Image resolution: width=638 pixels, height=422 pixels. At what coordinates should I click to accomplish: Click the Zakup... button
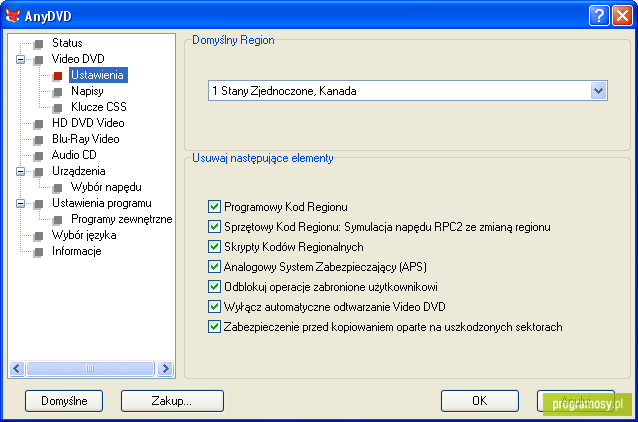coord(172,401)
